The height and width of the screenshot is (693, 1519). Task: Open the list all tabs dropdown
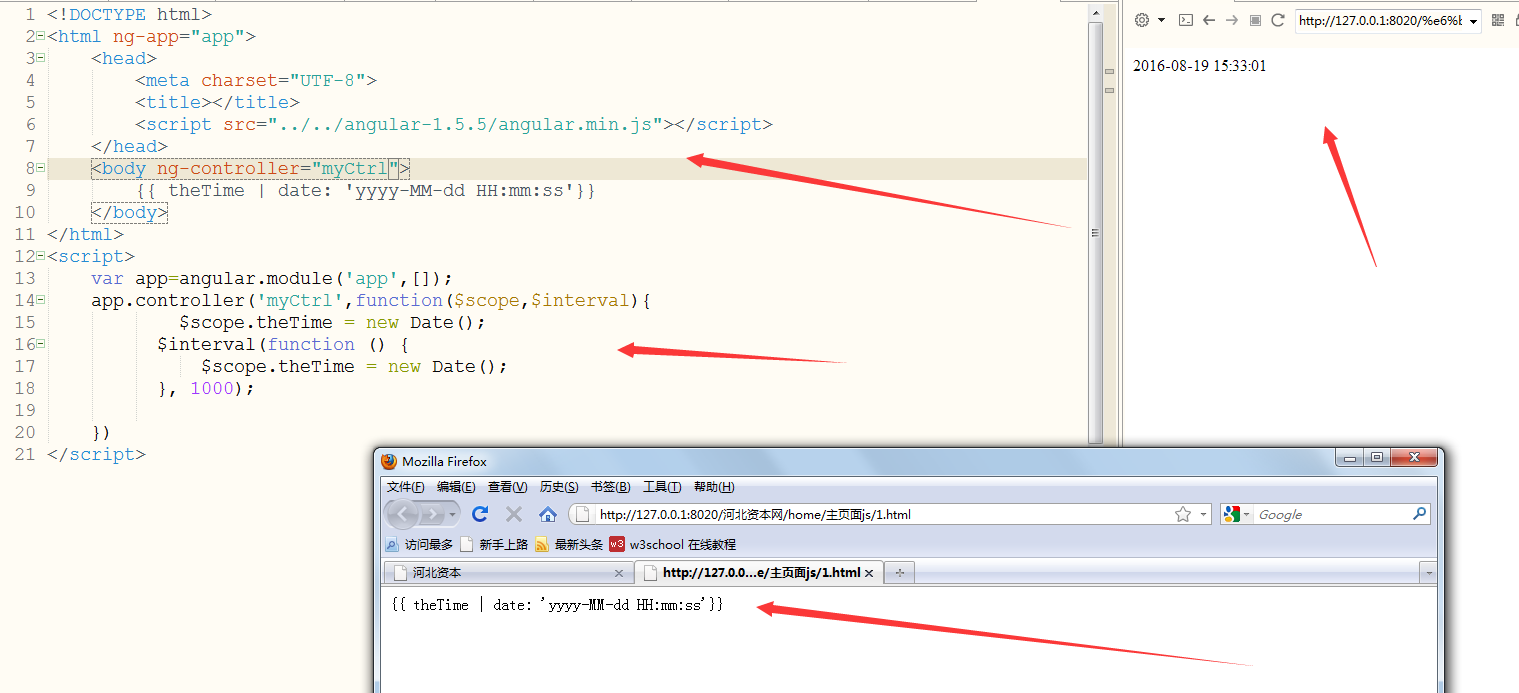point(1429,573)
